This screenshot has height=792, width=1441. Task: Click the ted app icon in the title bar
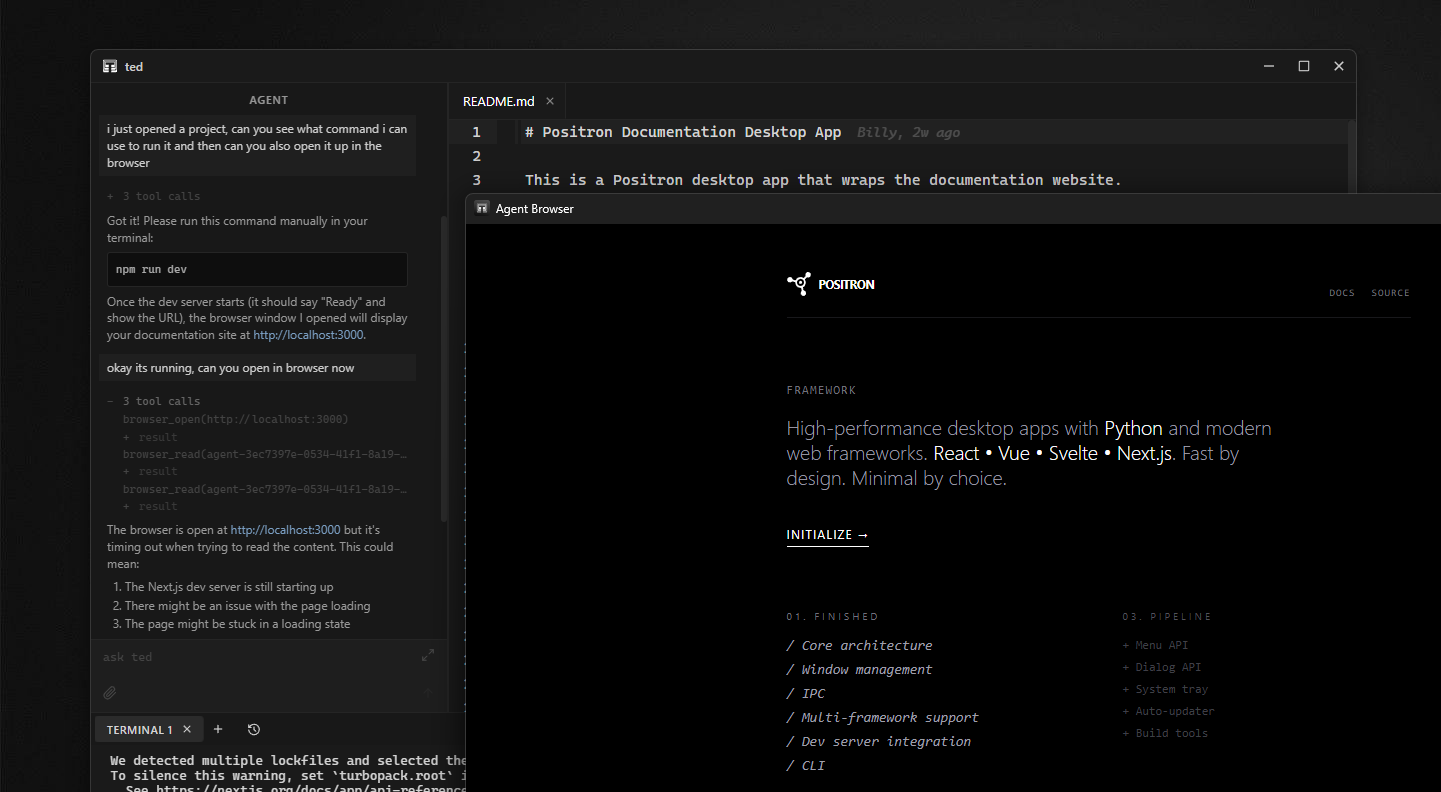(110, 66)
